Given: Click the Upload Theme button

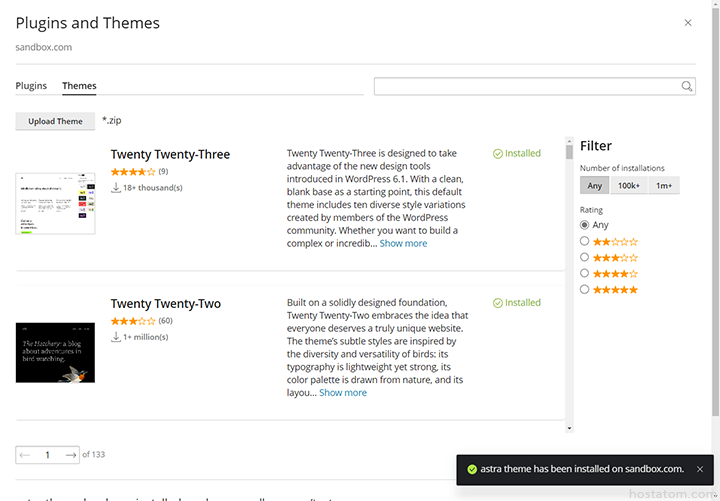Looking at the screenshot, I should (55, 121).
